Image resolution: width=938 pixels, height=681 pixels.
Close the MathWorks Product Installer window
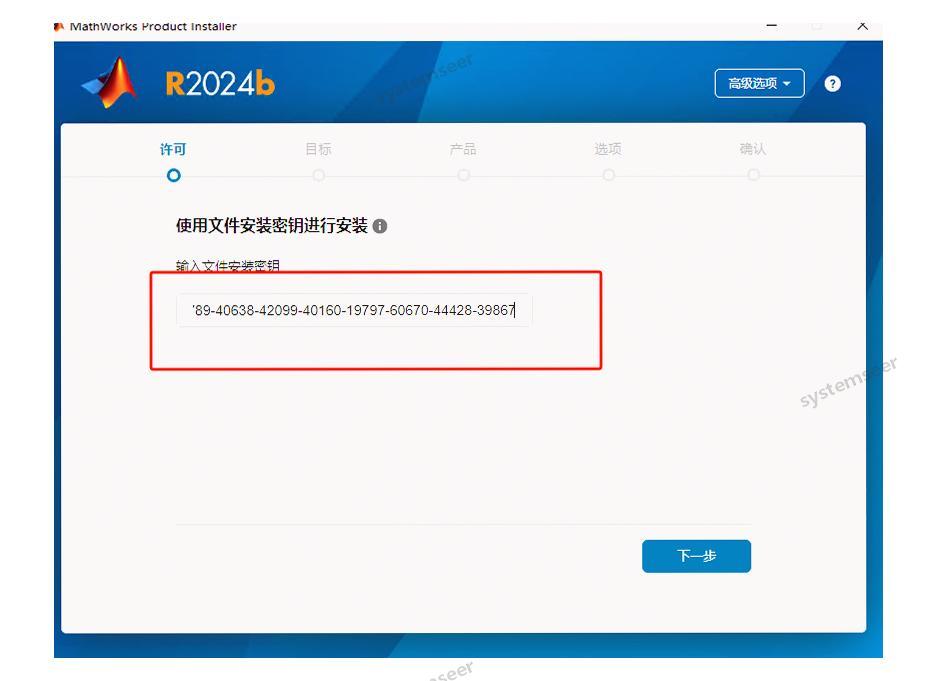click(863, 26)
